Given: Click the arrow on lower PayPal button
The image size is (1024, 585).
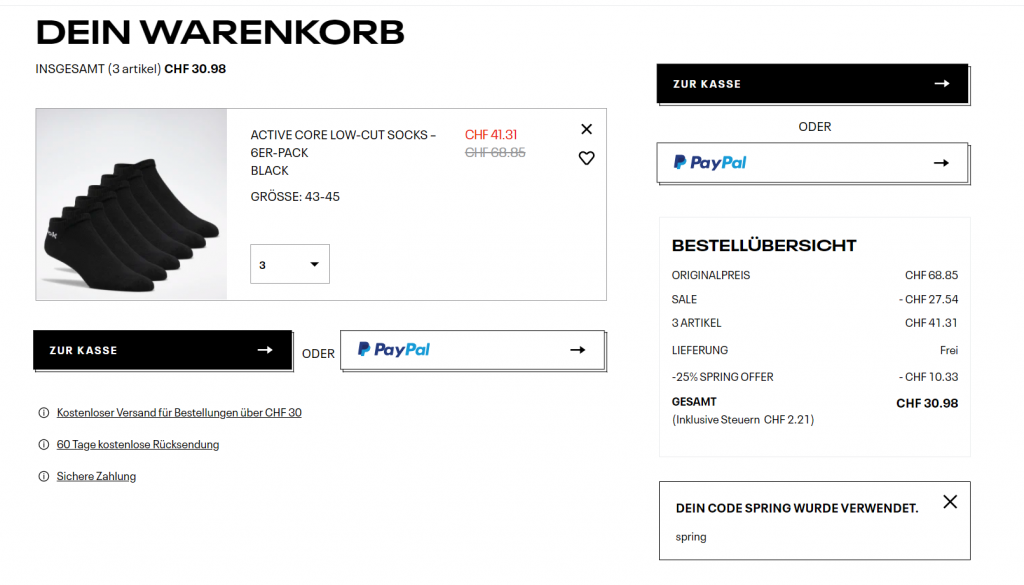Looking at the screenshot, I should 577,350.
